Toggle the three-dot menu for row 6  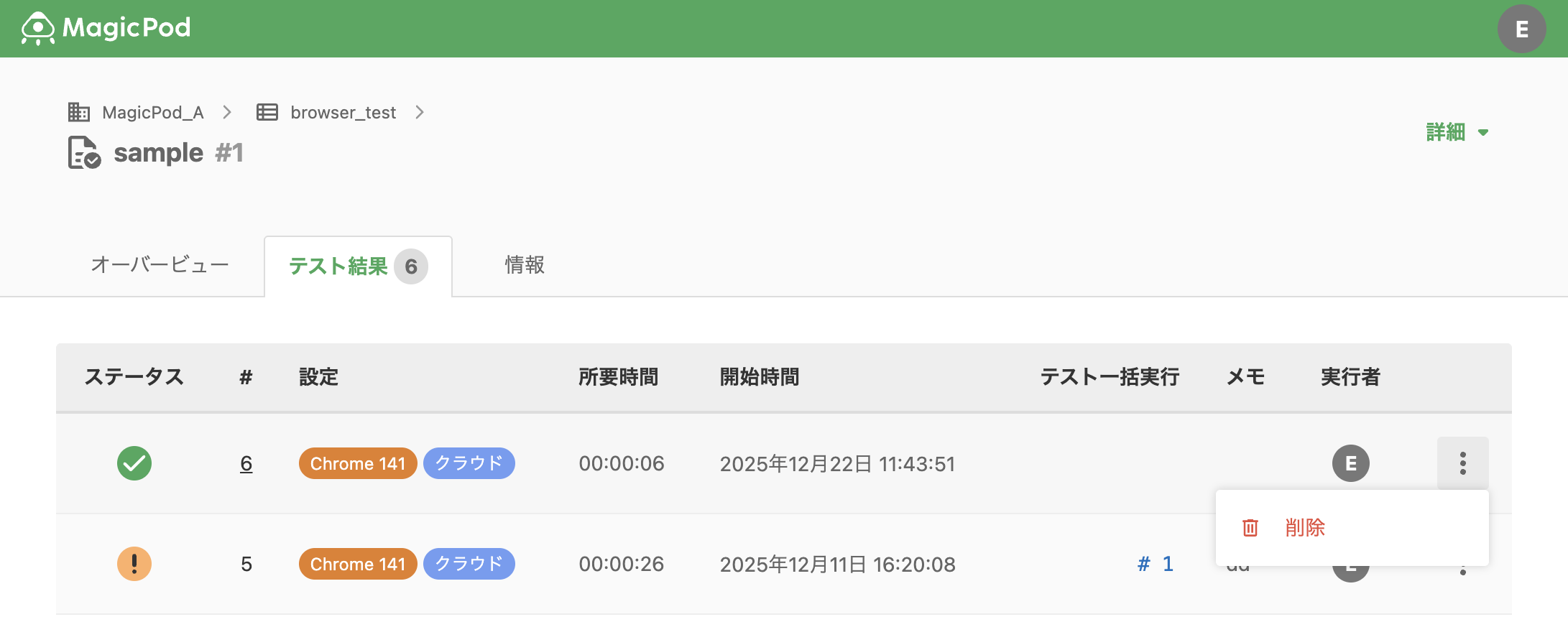(1463, 463)
